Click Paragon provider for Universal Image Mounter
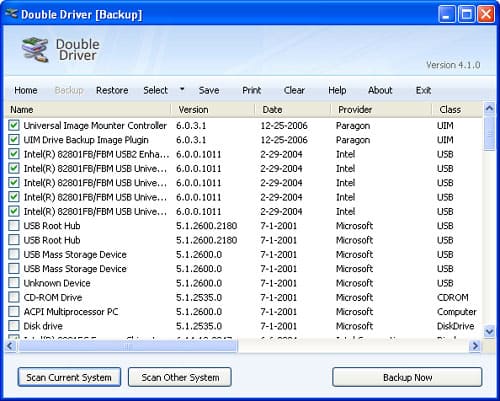Image resolution: width=500 pixels, height=401 pixels. [x=353, y=126]
